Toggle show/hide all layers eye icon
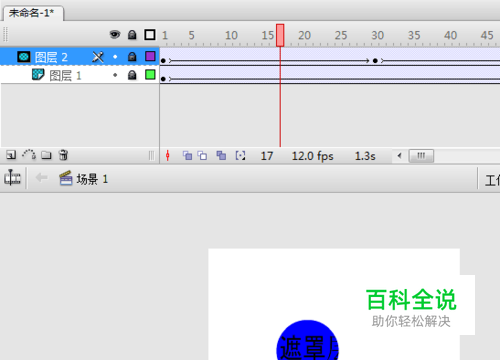The image size is (500, 360). 115,34
